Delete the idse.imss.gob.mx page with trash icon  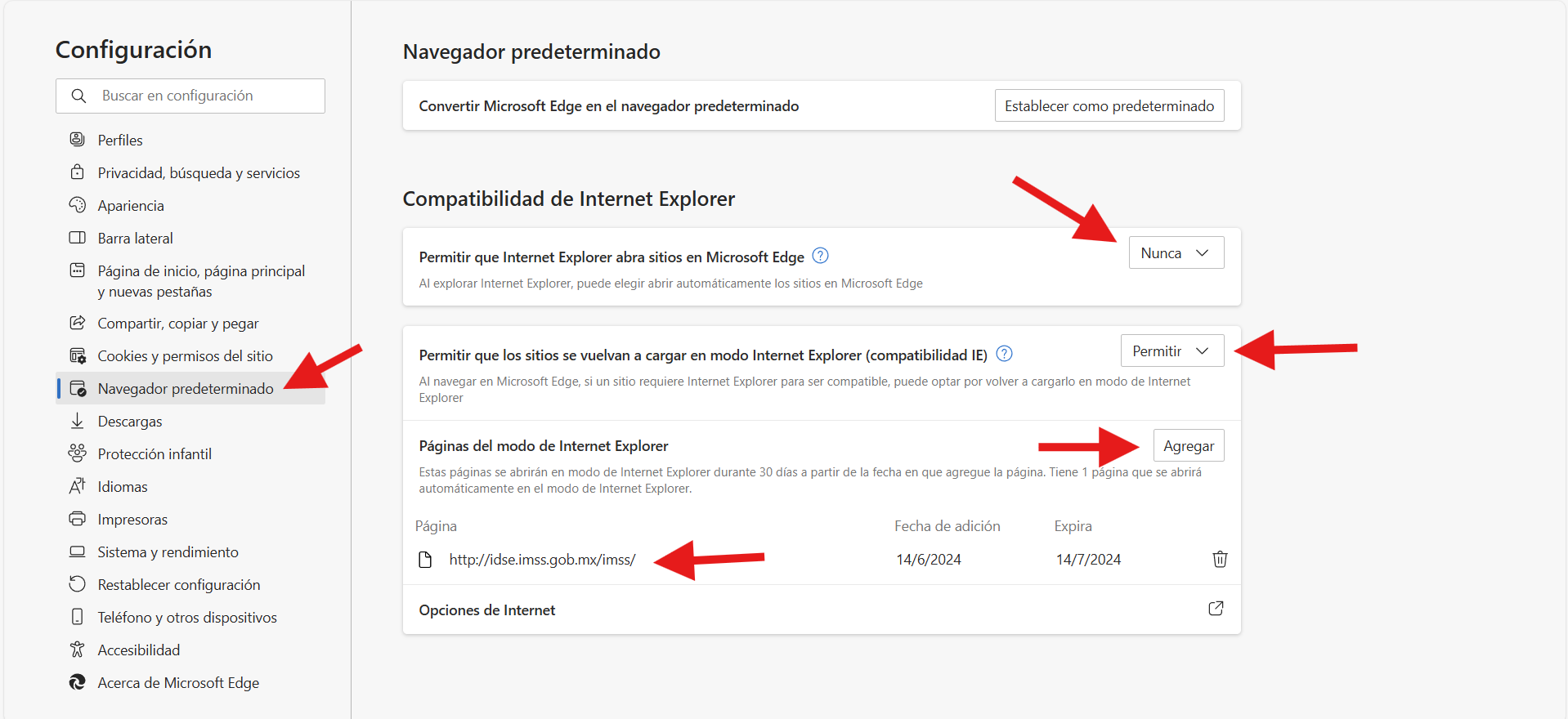(1220, 559)
